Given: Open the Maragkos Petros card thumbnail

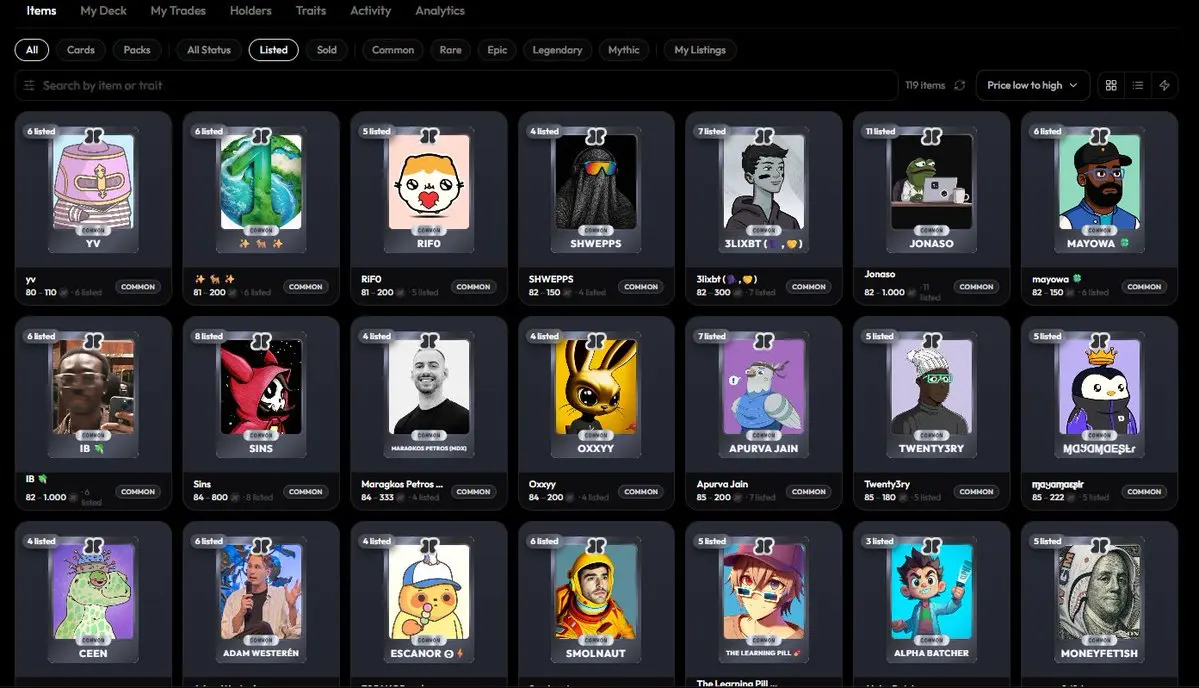Looking at the screenshot, I should pyautogui.click(x=429, y=395).
